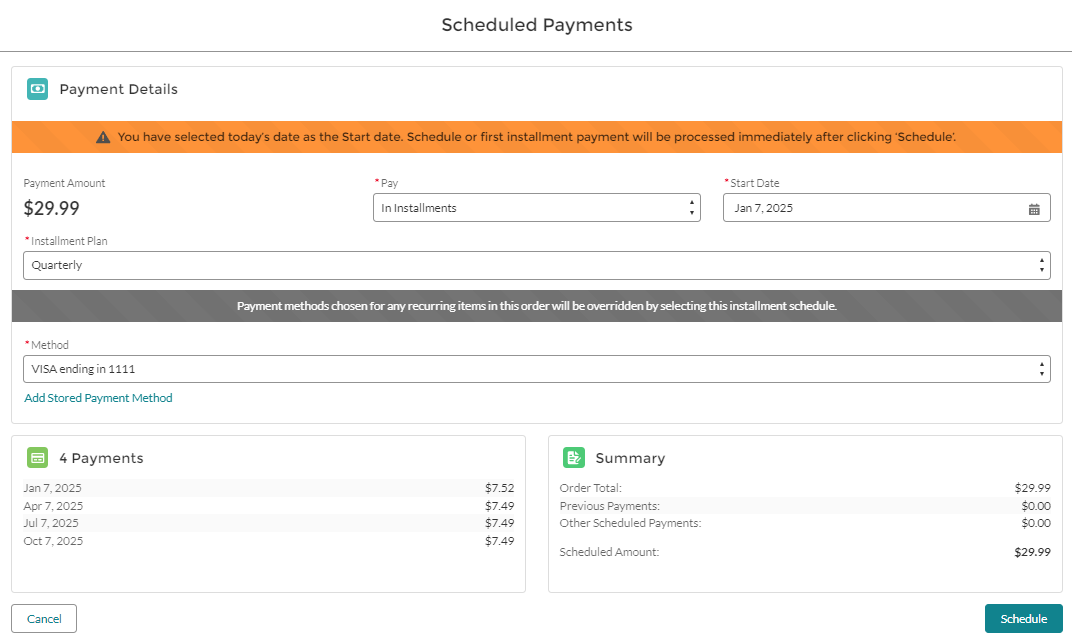Click the green Summary document icon
This screenshot has height=641, width=1072.
point(573,457)
